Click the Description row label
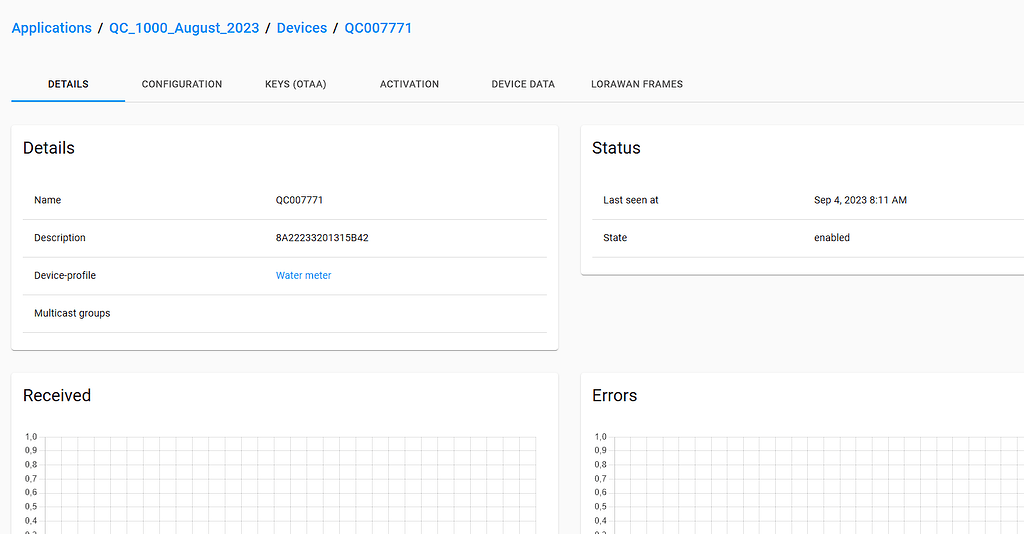Viewport: 1024px width, 534px height. click(59, 238)
